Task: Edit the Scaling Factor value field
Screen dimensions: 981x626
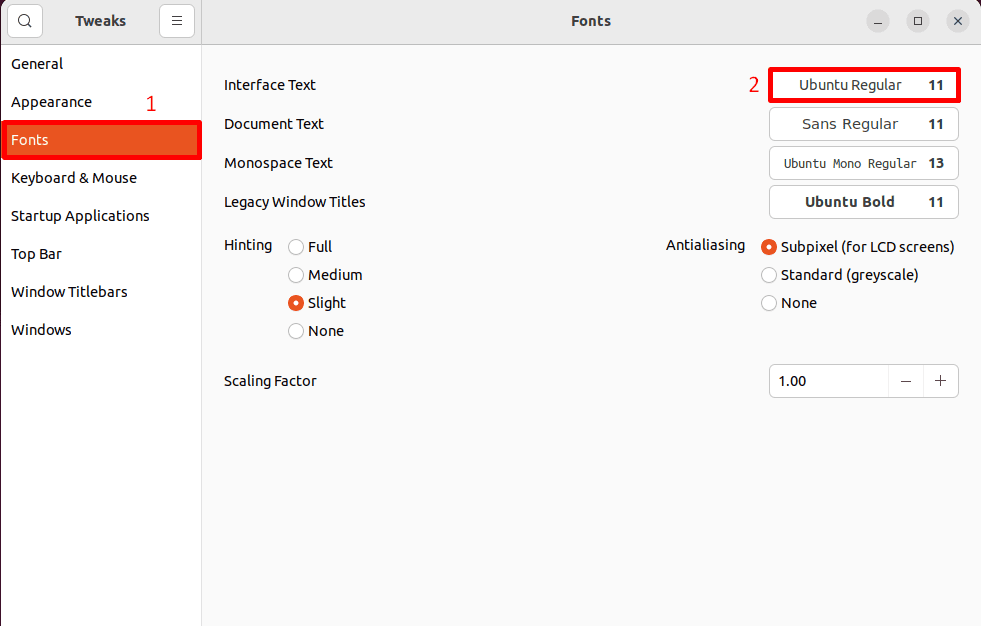Action: pos(828,380)
